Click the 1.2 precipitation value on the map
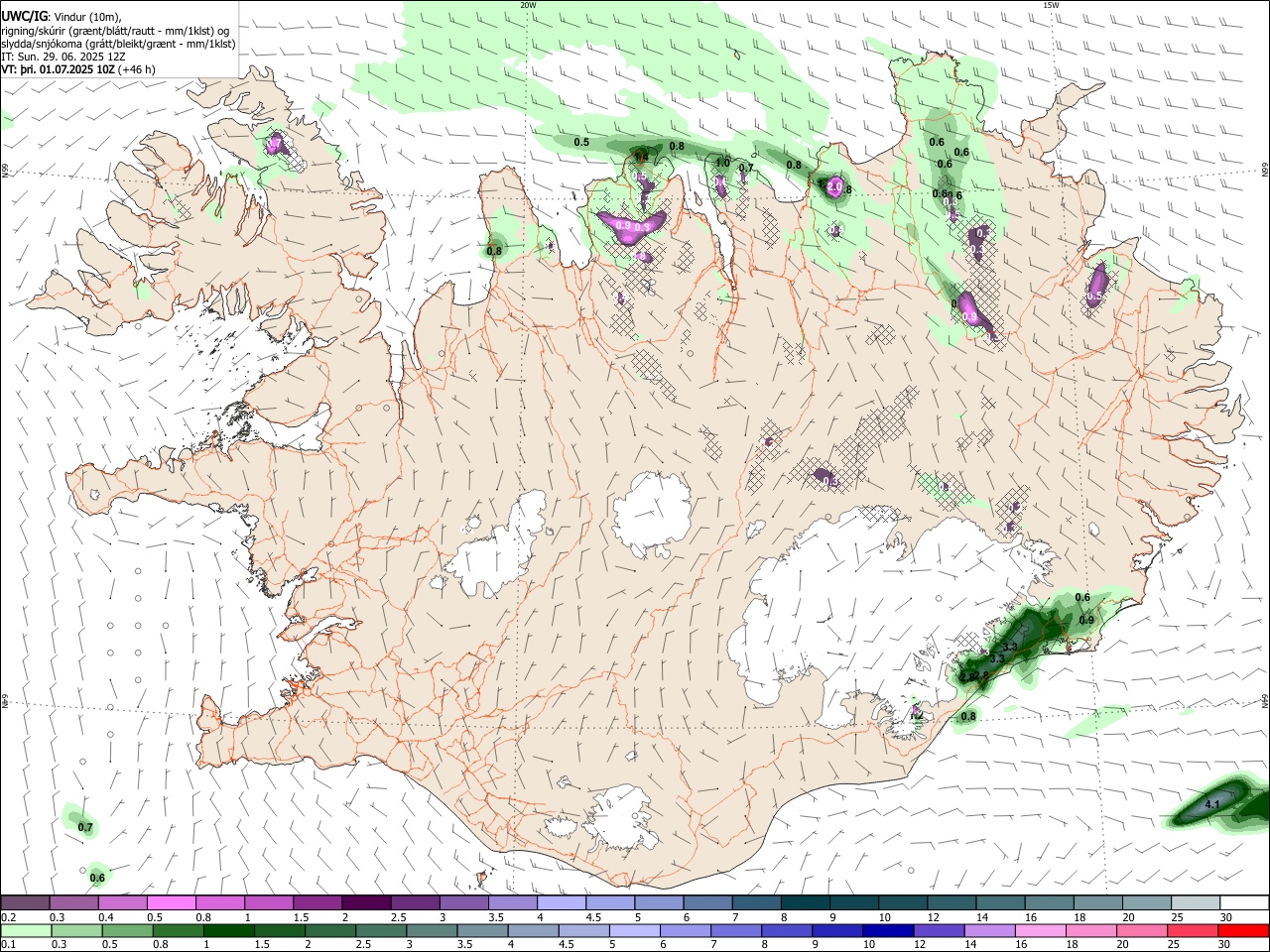The height and width of the screenshot is (952, 1270). point(917,715)
